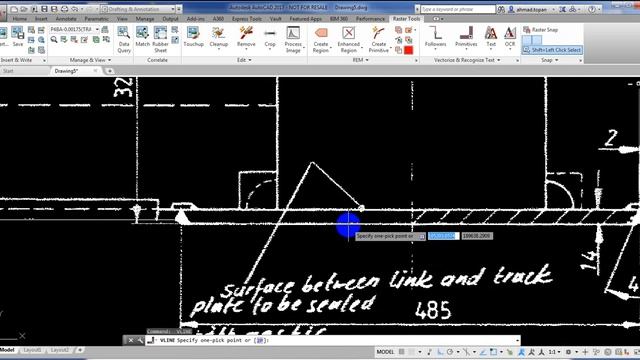640x360 pixels.
Task: Click the Crop tool icon
Action: (x=270, y=33)
